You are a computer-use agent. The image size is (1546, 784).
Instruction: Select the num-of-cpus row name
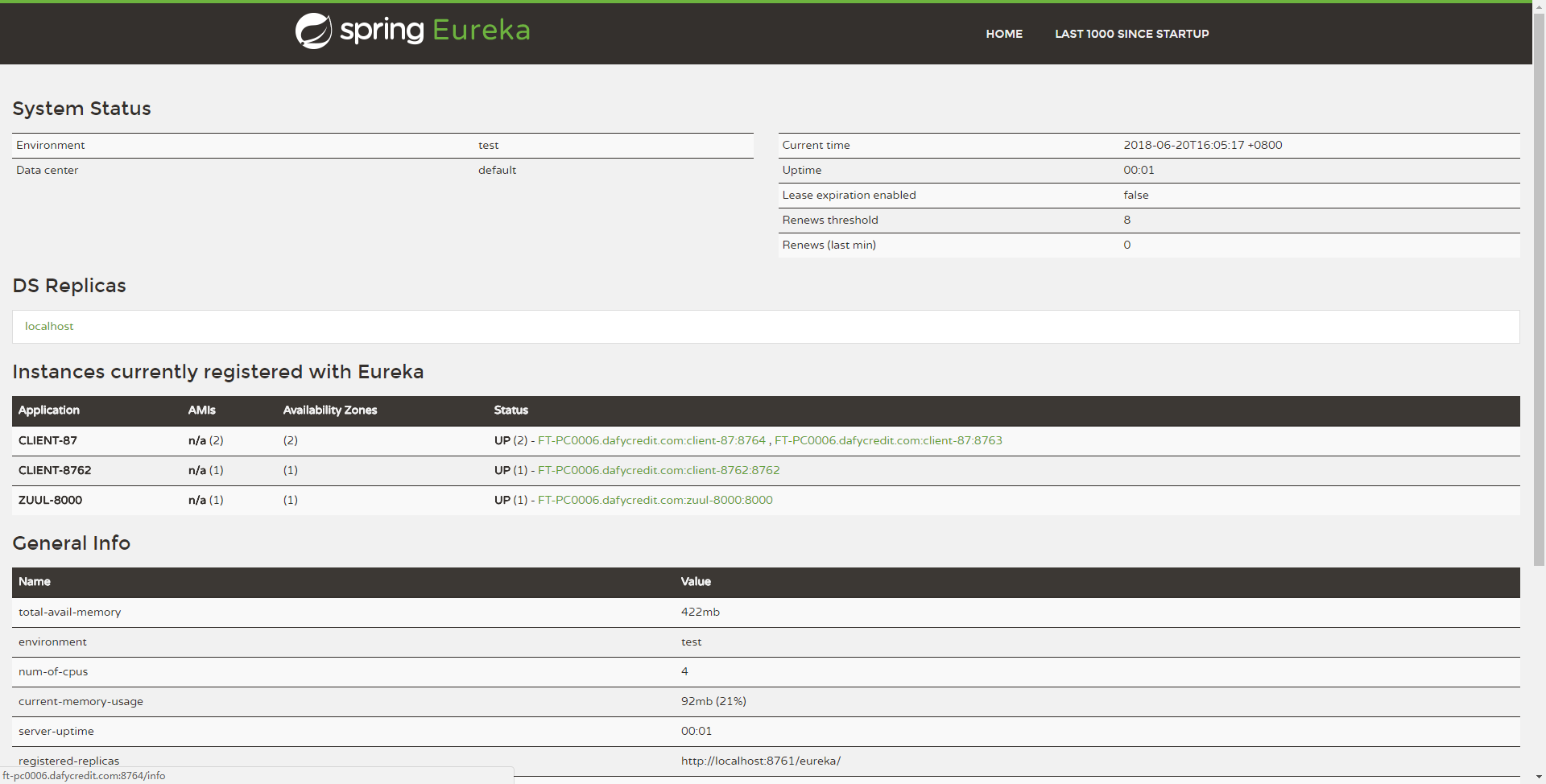[x=53, y=671]
